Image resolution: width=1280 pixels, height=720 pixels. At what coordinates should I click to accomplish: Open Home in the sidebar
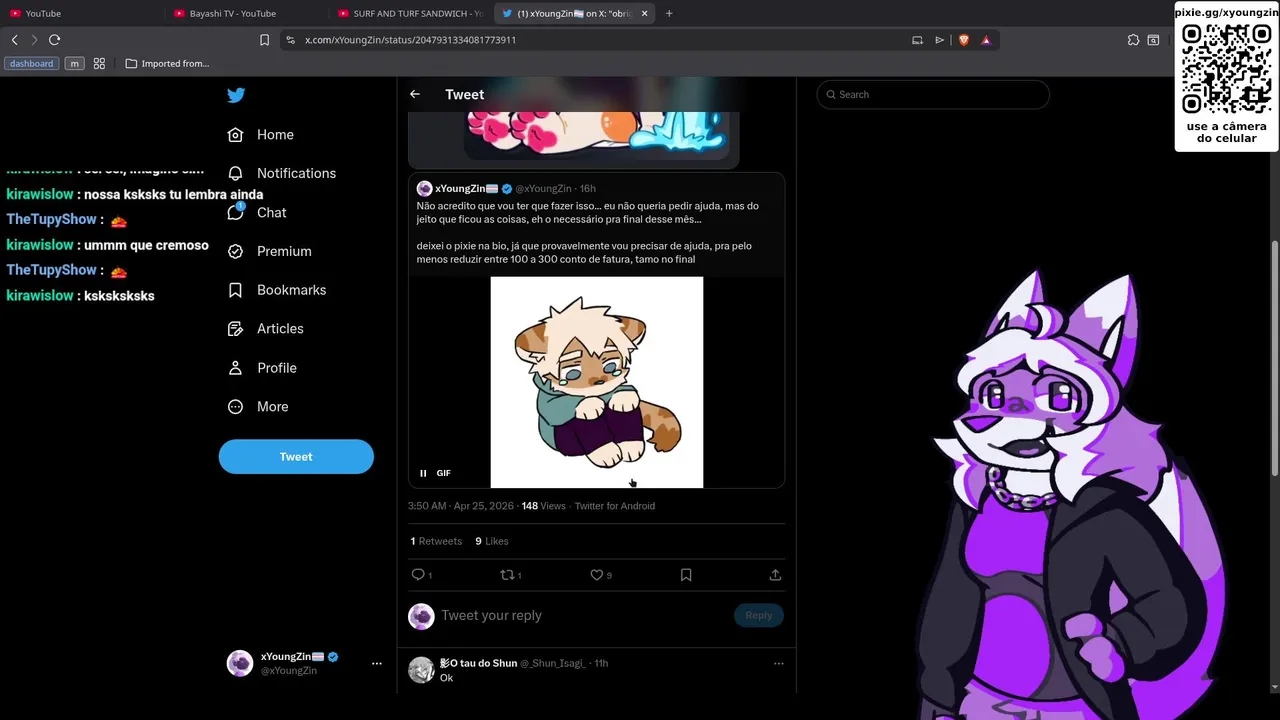[x=261, y=135]
